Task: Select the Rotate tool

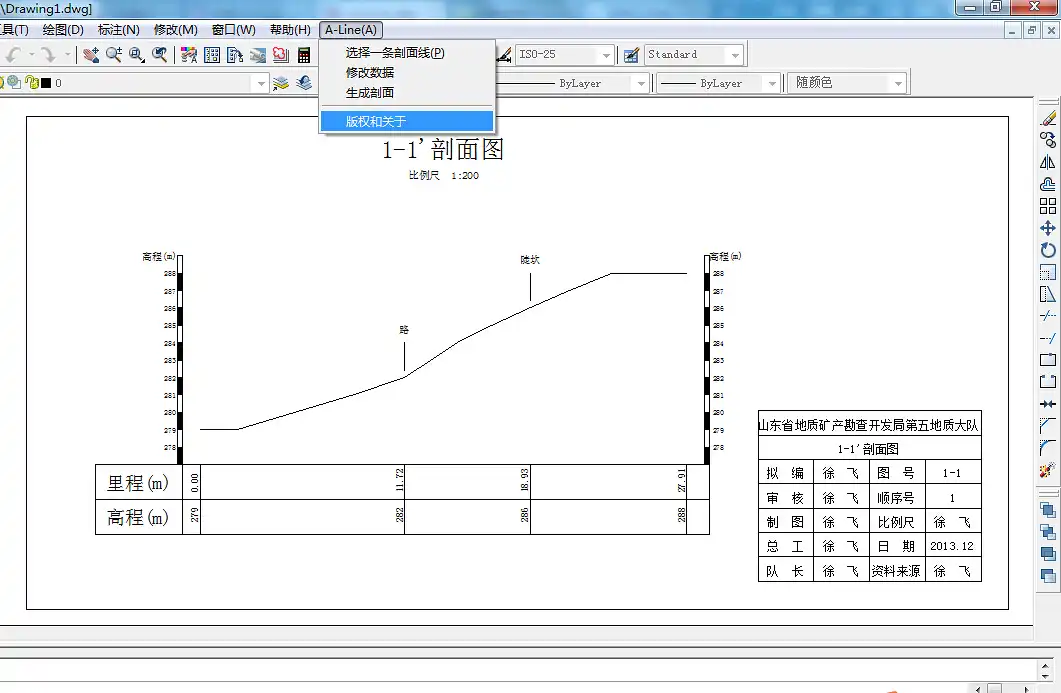Action: tap(1048, 250)
